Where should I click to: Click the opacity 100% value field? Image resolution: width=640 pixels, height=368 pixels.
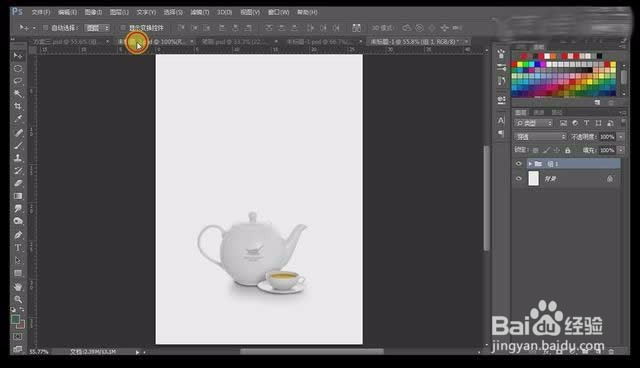pyautogui.click(x=607, y=137)
